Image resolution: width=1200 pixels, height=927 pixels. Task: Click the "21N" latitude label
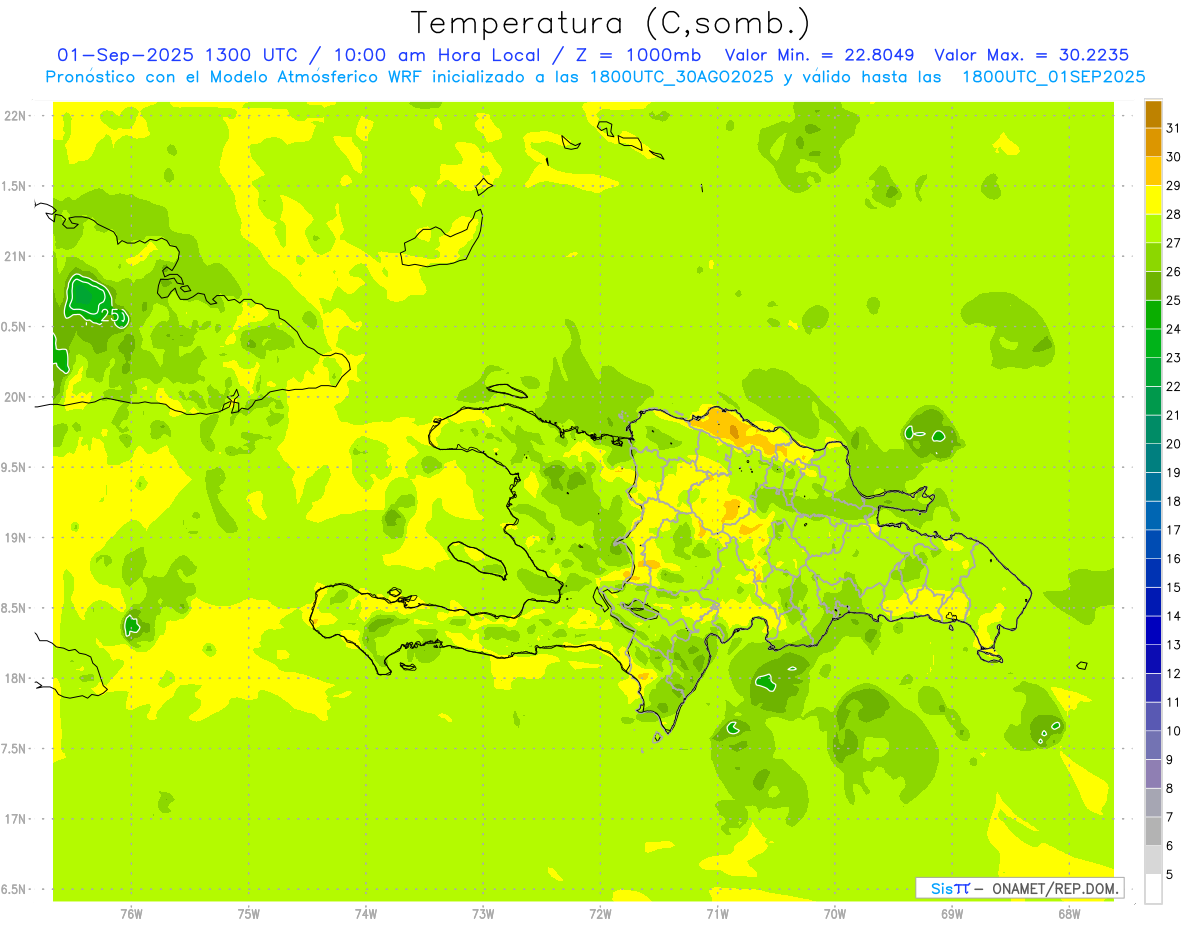point(14,257)
